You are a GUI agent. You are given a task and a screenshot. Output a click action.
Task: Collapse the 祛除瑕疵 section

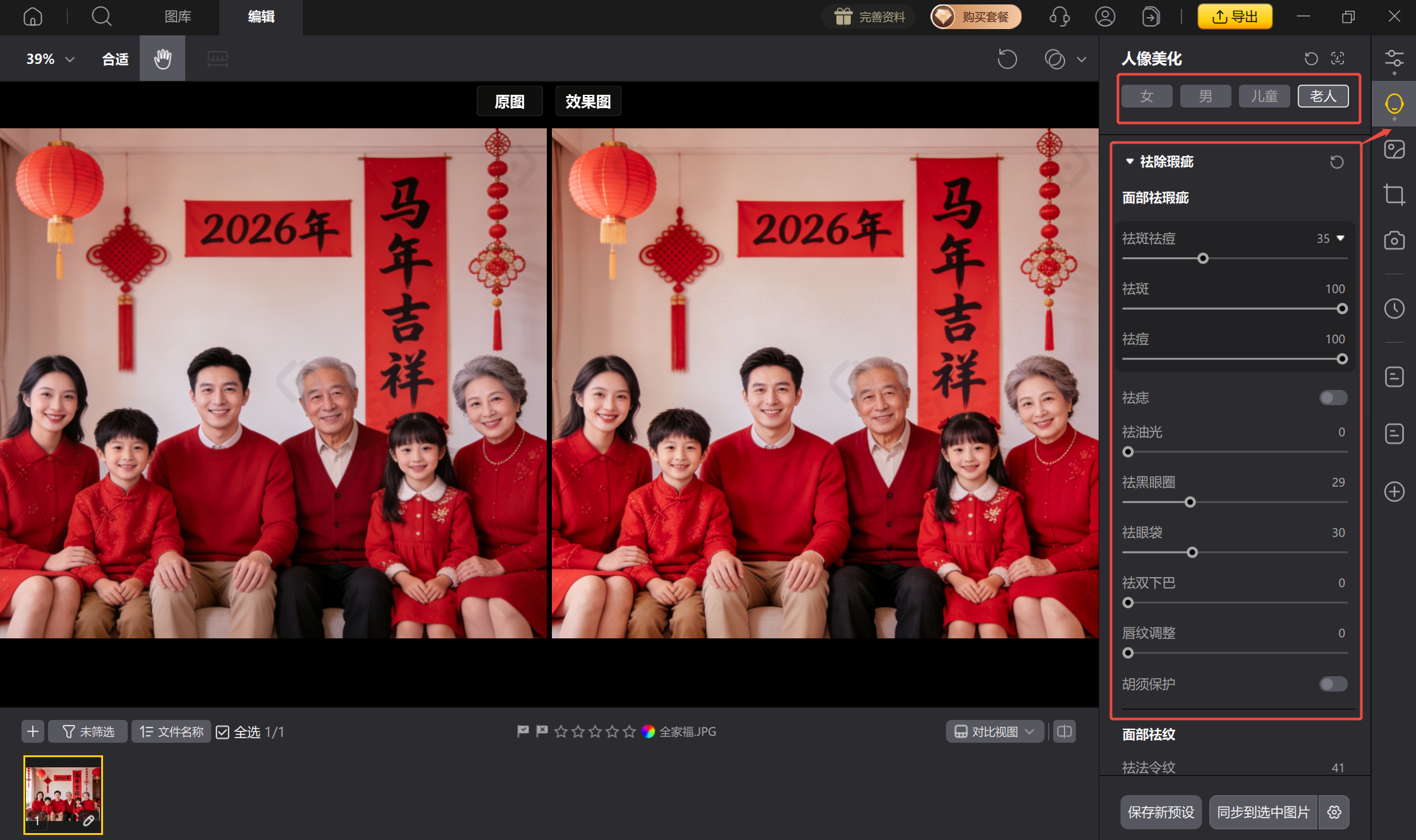[x=1130, y=162]
